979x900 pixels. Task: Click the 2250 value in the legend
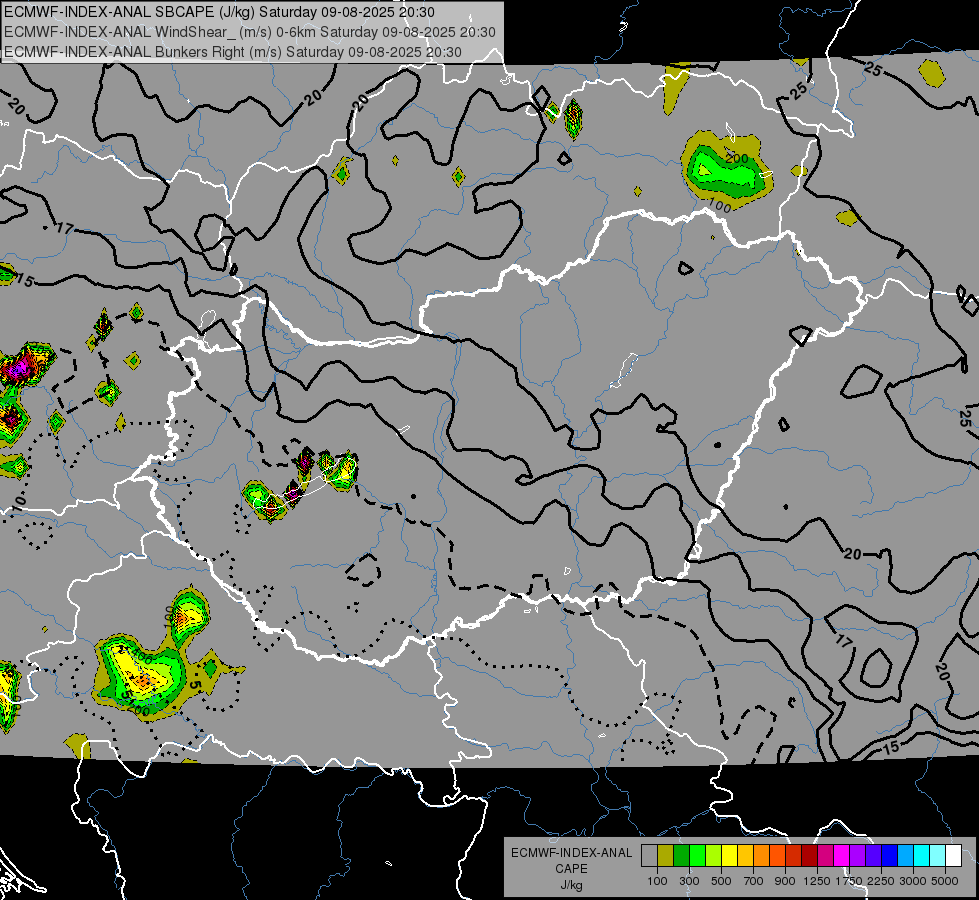tap(881, 881)
